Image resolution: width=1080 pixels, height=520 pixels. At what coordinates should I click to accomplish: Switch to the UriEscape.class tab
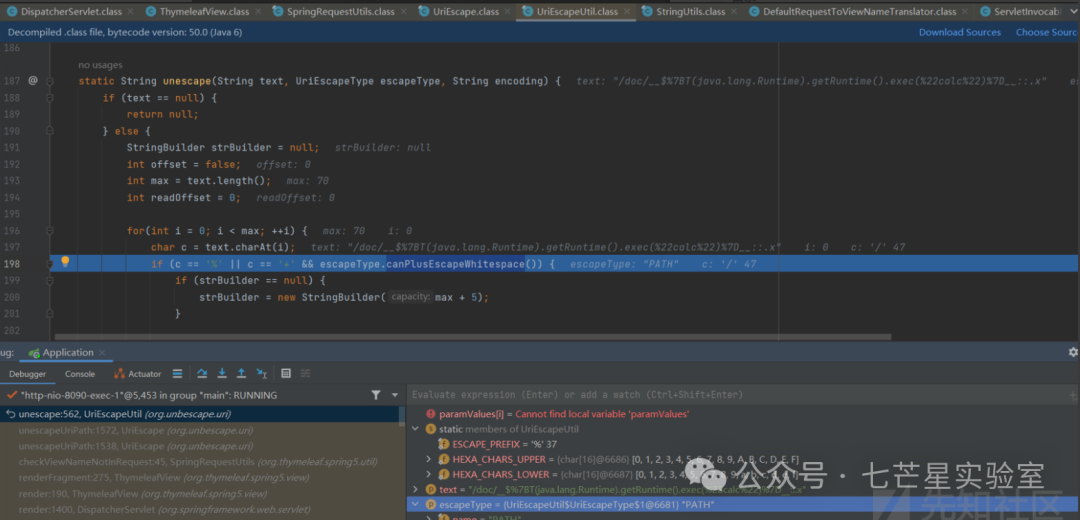coord(466,12)
